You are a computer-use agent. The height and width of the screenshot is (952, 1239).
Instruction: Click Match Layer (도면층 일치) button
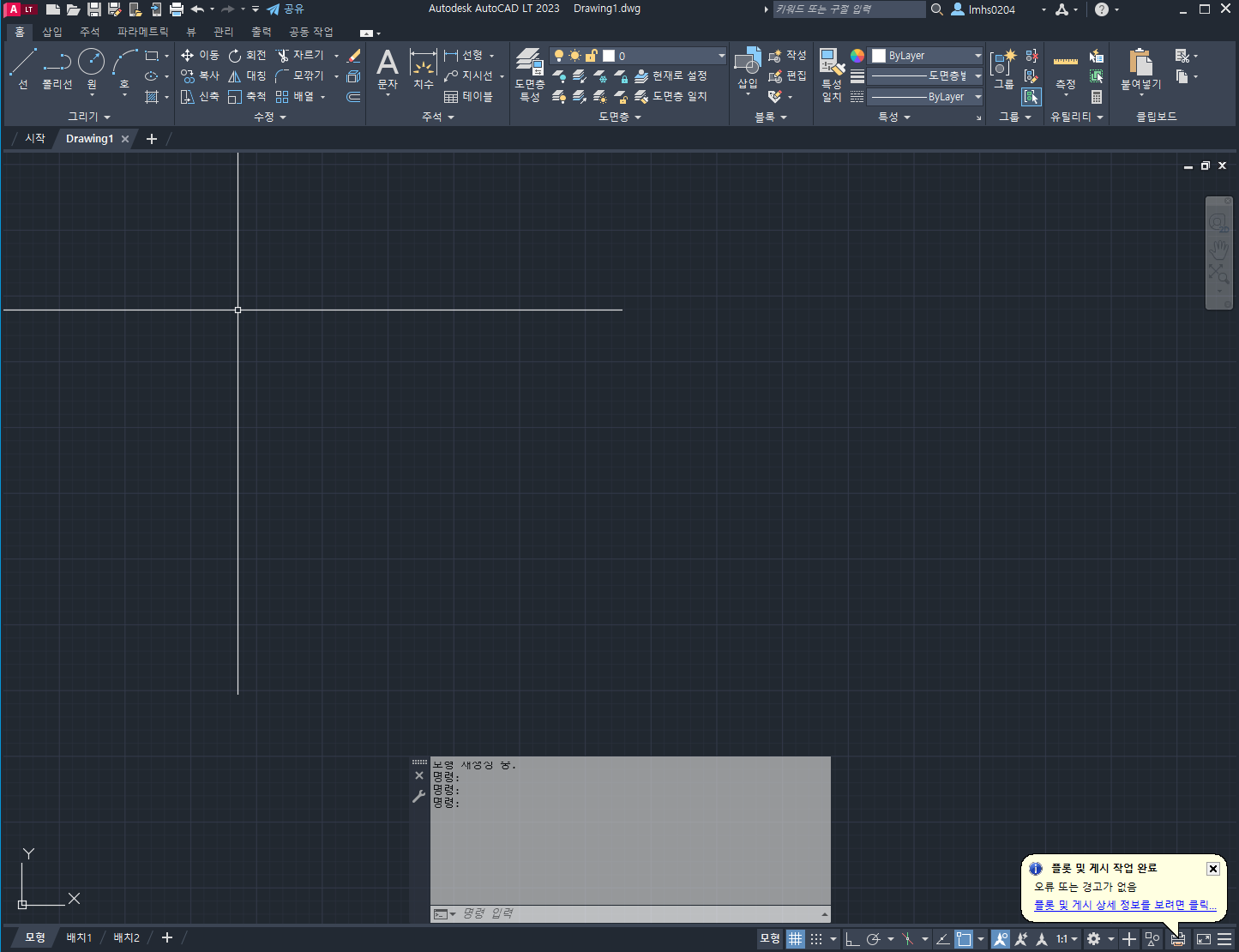671,97
